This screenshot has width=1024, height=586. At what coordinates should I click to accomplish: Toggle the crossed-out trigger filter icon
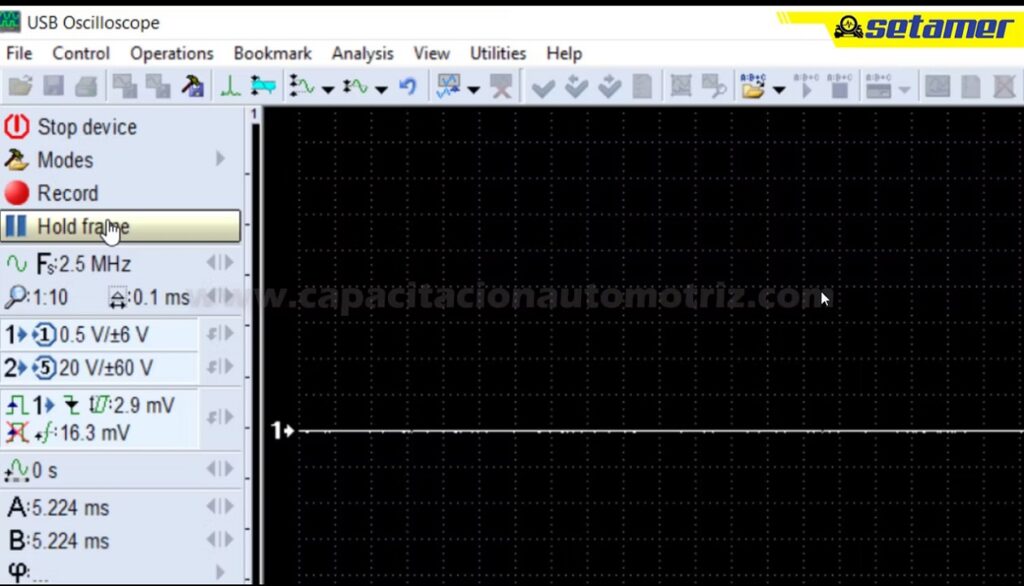[x=17, y=433]
